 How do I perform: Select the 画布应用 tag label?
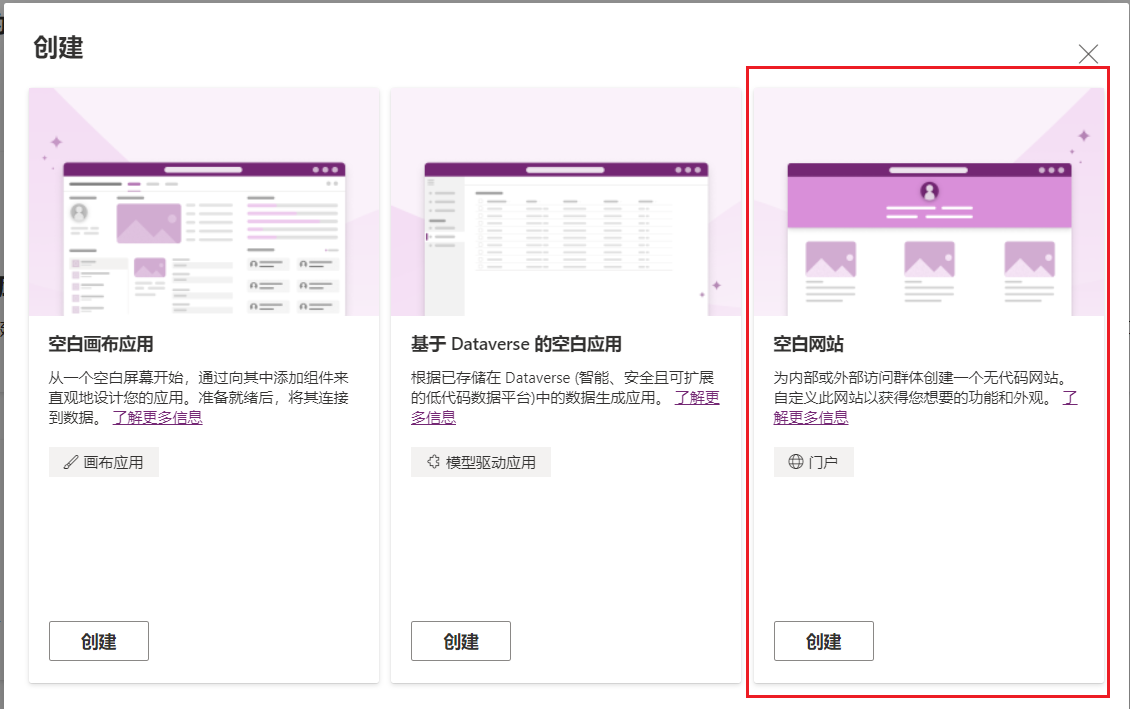point(113,463)
